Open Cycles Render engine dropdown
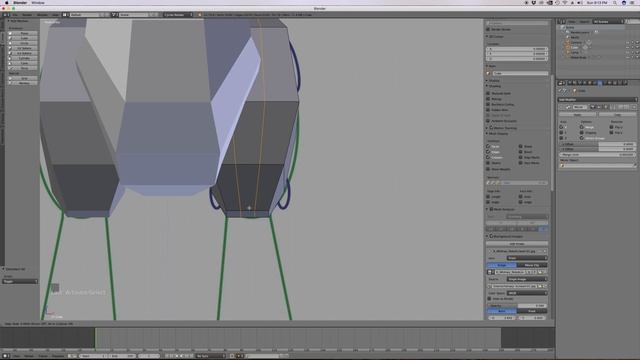The width and height of the screenshot is (640, 360). 178,15
